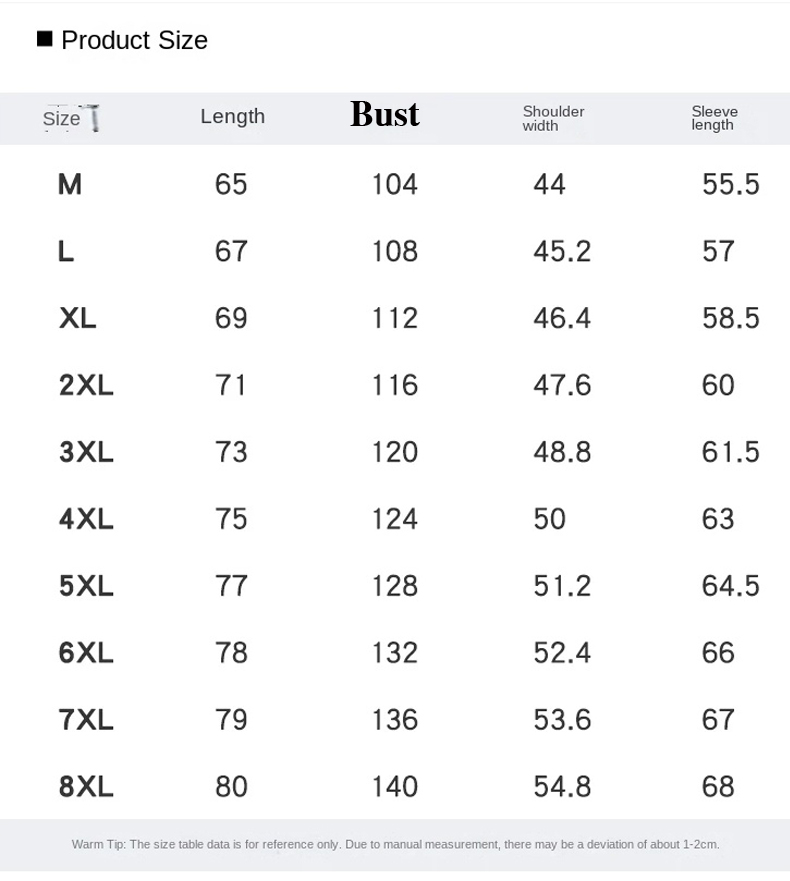The width and height of the screenshot is (790, 881).
Task: Click the 8XL size row label
Action: tap(86, 787)
